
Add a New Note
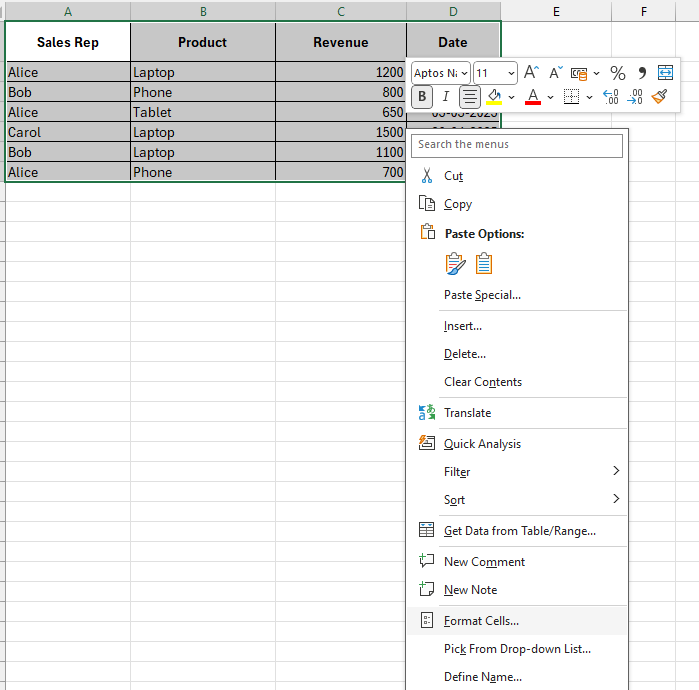click(x=517, y=590)
